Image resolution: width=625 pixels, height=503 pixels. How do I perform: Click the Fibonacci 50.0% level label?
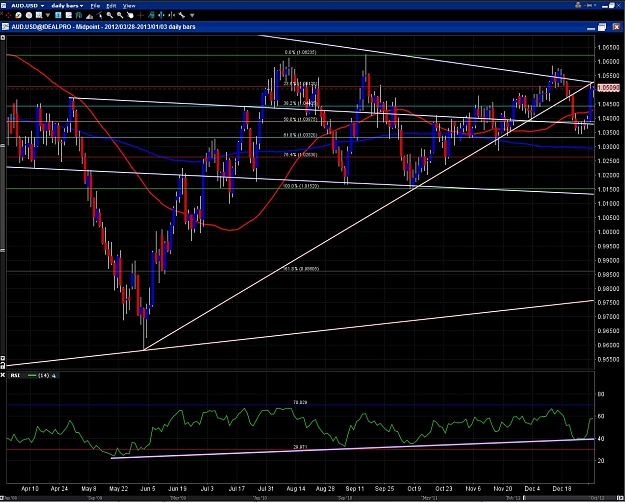click(x=300, y=119)
